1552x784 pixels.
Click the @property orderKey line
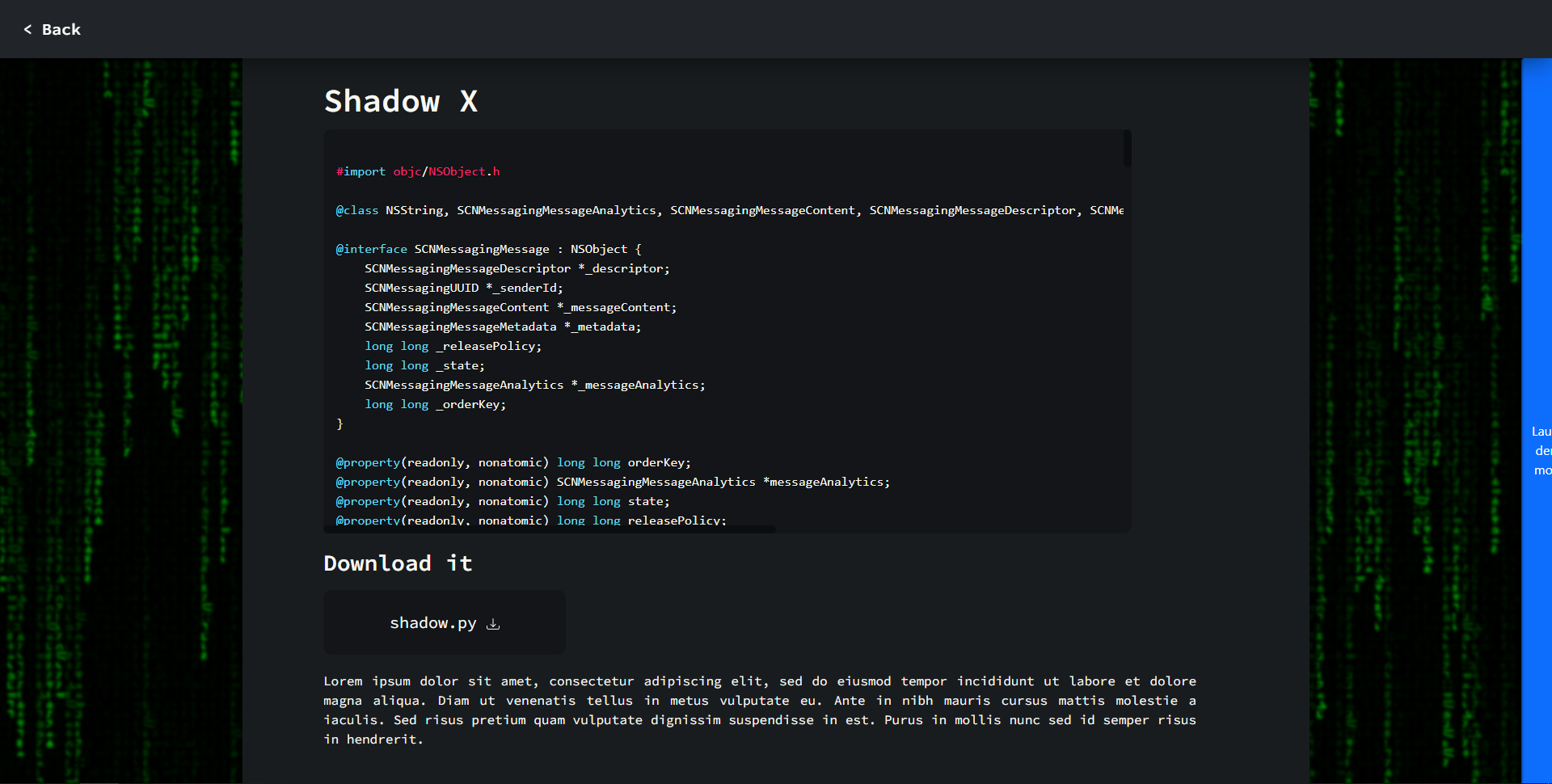coord(513,462)
